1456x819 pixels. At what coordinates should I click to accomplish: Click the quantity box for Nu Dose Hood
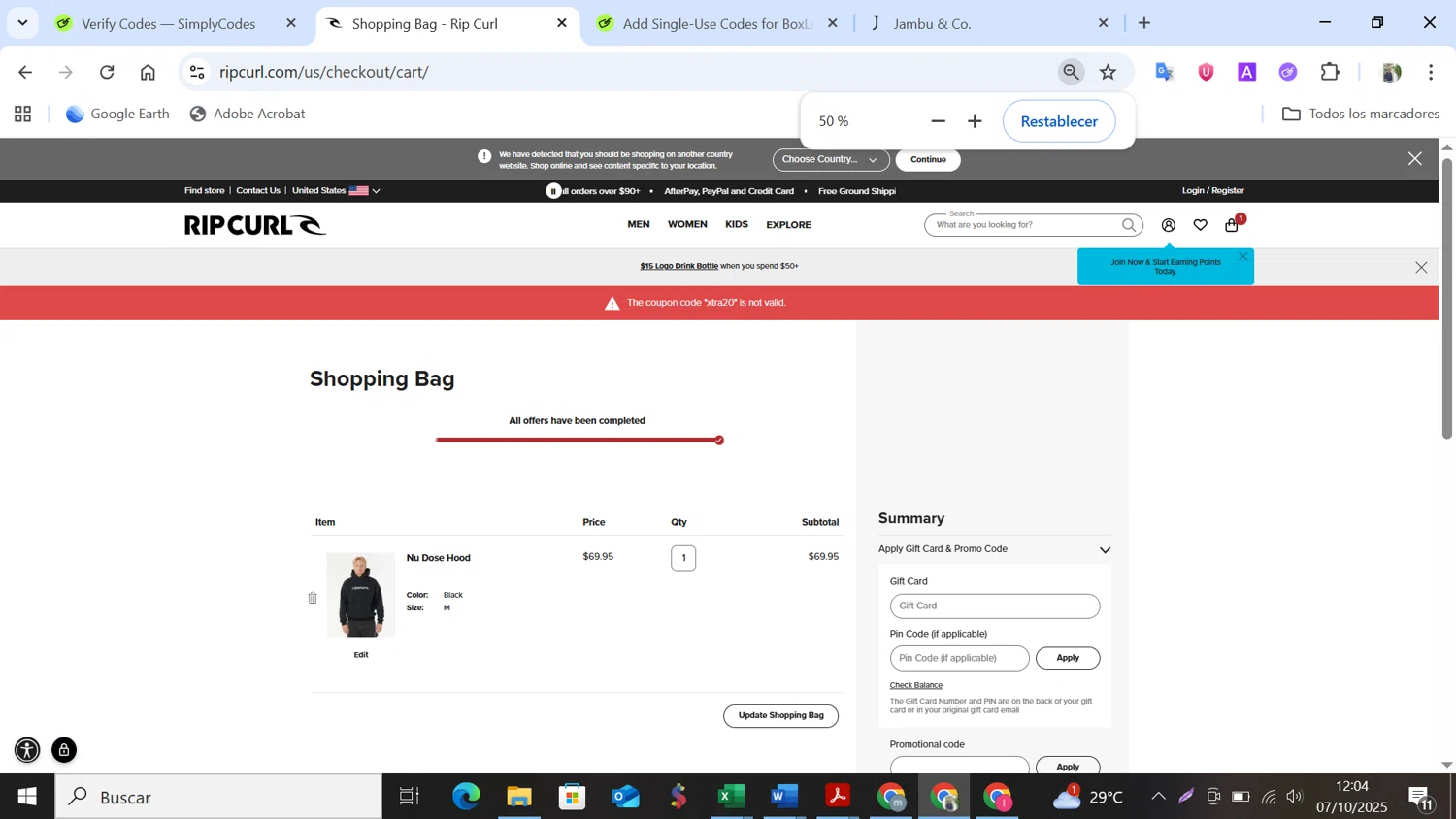click(683, 558)
